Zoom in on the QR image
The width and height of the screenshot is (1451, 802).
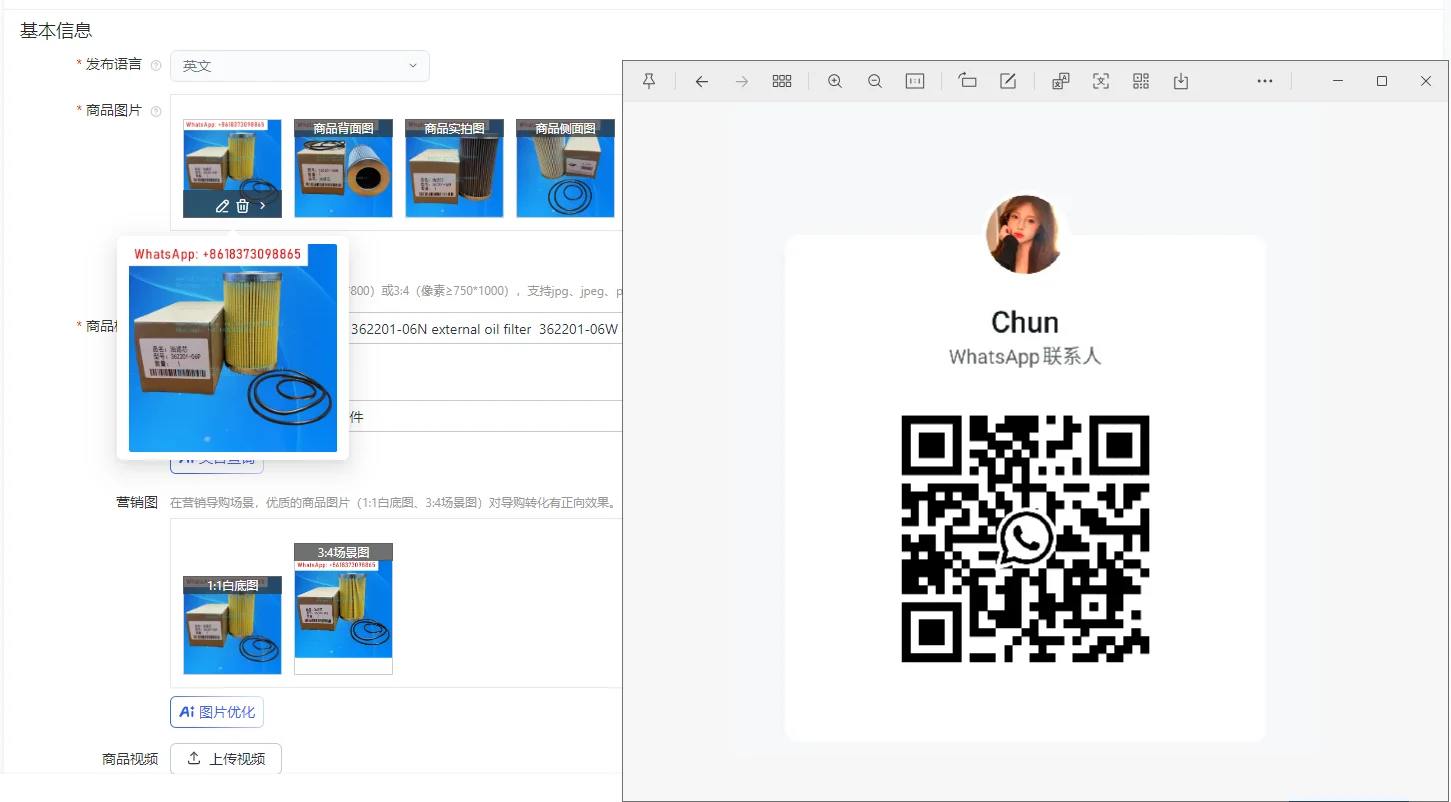835,81
